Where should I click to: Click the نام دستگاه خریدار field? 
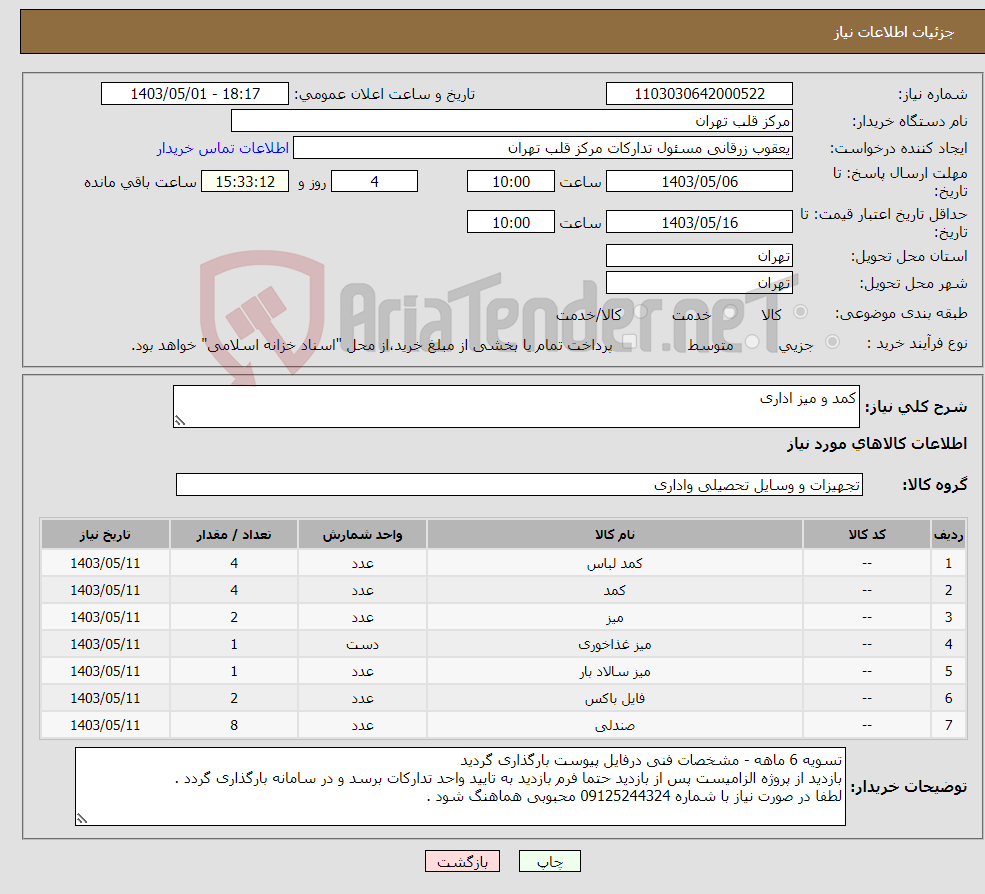click(x=512, y=121)
